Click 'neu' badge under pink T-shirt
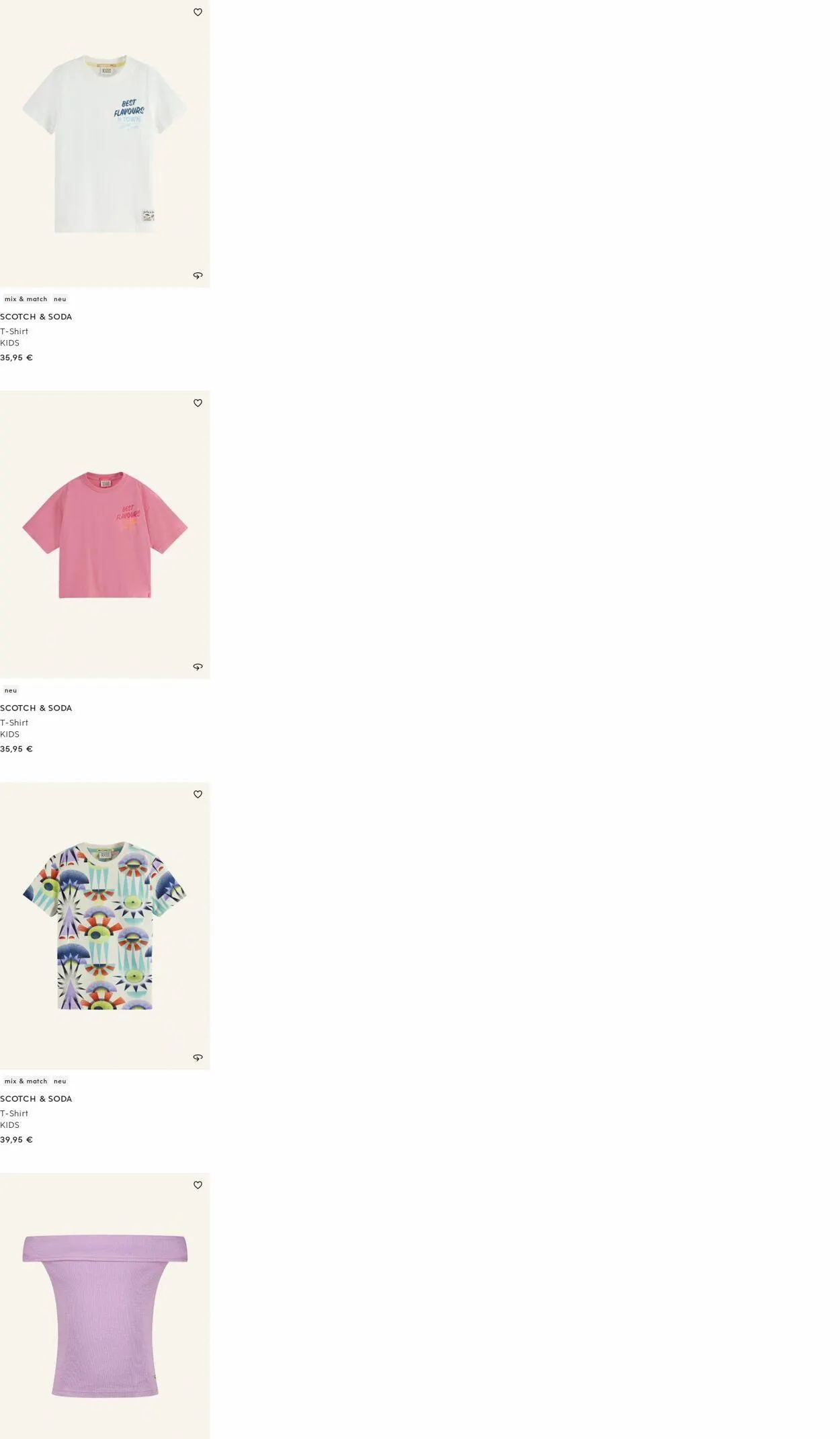This screenshot has height=1439, width=840. tap(11, 690)
